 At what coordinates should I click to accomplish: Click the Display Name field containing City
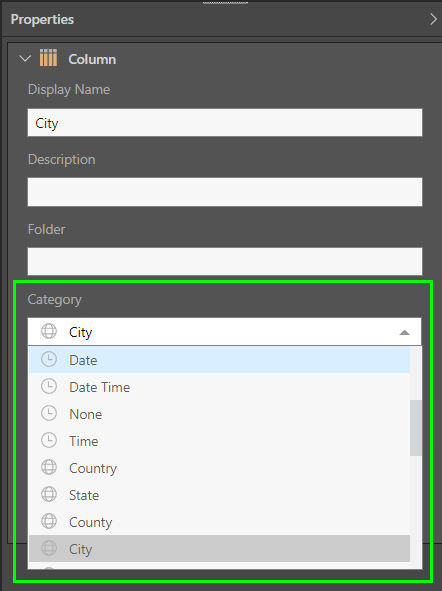225,123
